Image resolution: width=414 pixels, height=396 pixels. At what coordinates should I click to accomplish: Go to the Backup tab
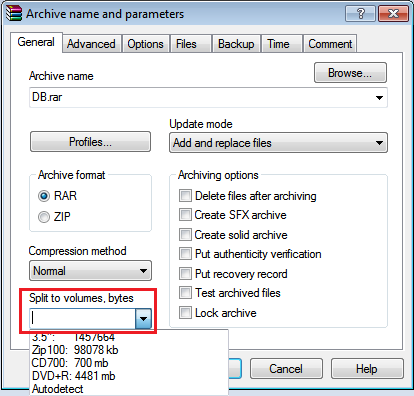pyautogui.click(x=236, y=44)
